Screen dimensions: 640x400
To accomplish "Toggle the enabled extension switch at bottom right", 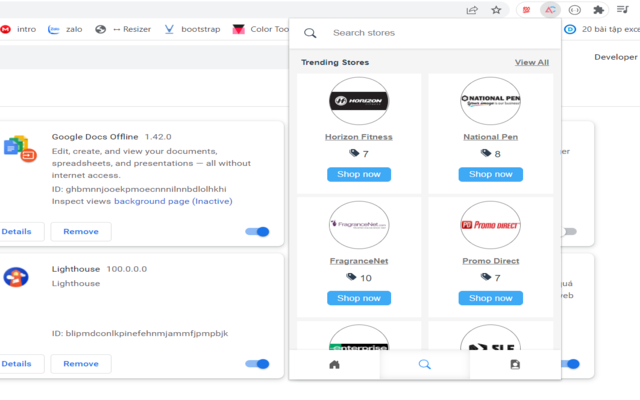I will (x=571, y=364).
